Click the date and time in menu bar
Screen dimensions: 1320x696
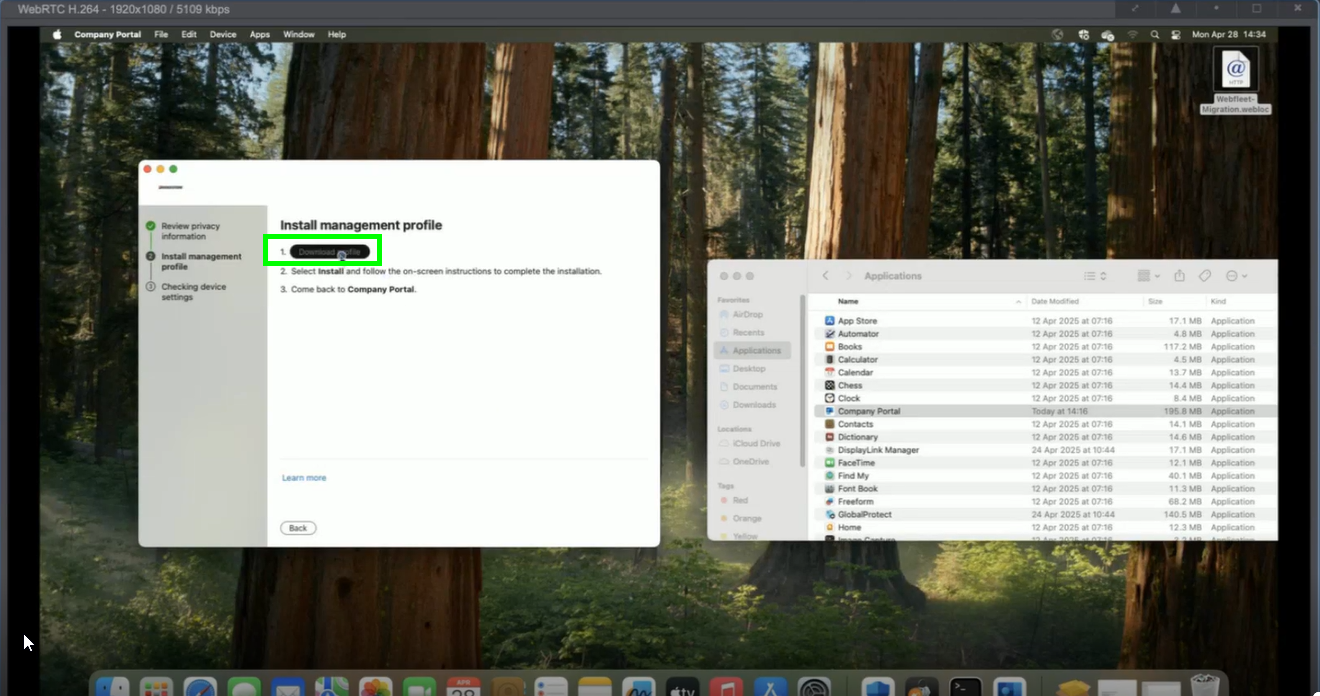(x=1229, y=34)
